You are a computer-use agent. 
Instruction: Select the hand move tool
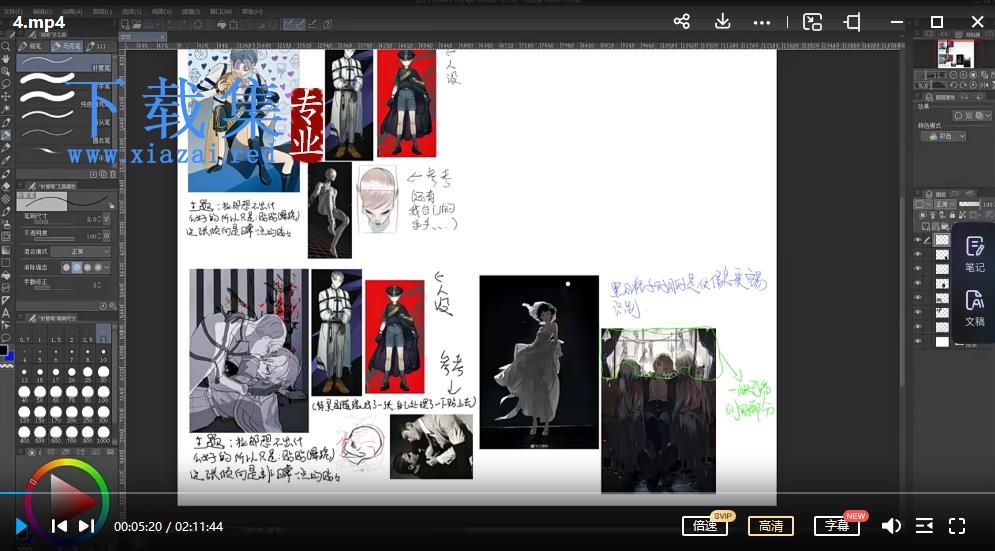pos(6,58)
